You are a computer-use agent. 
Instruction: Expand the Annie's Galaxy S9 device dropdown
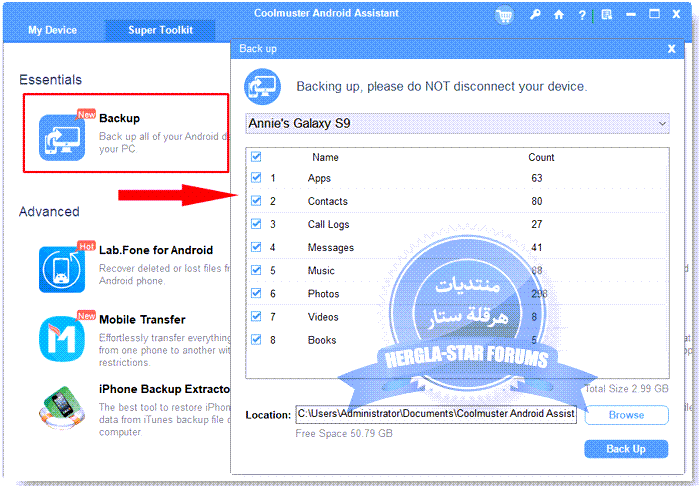[457, 124]
